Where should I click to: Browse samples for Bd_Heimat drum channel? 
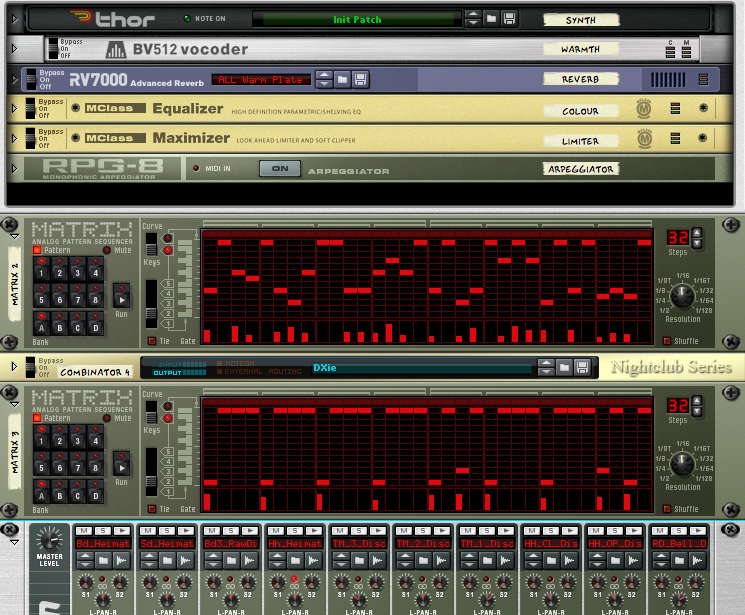point(103,561)
